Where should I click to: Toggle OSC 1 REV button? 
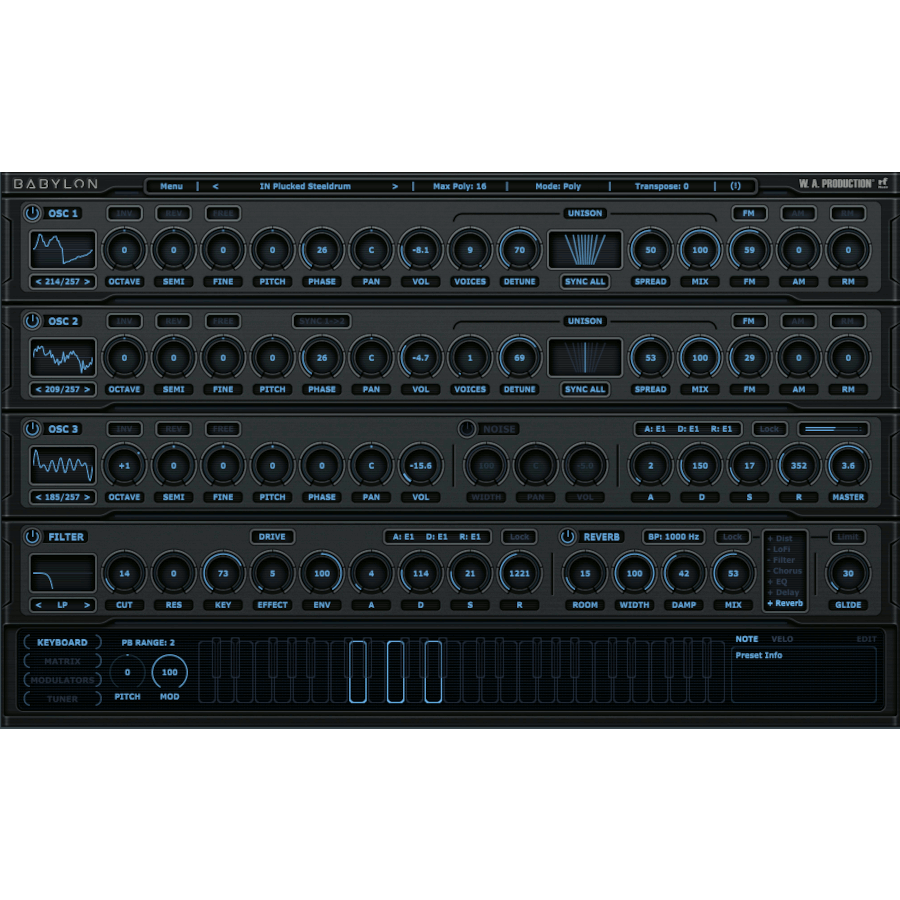point(173,214)
